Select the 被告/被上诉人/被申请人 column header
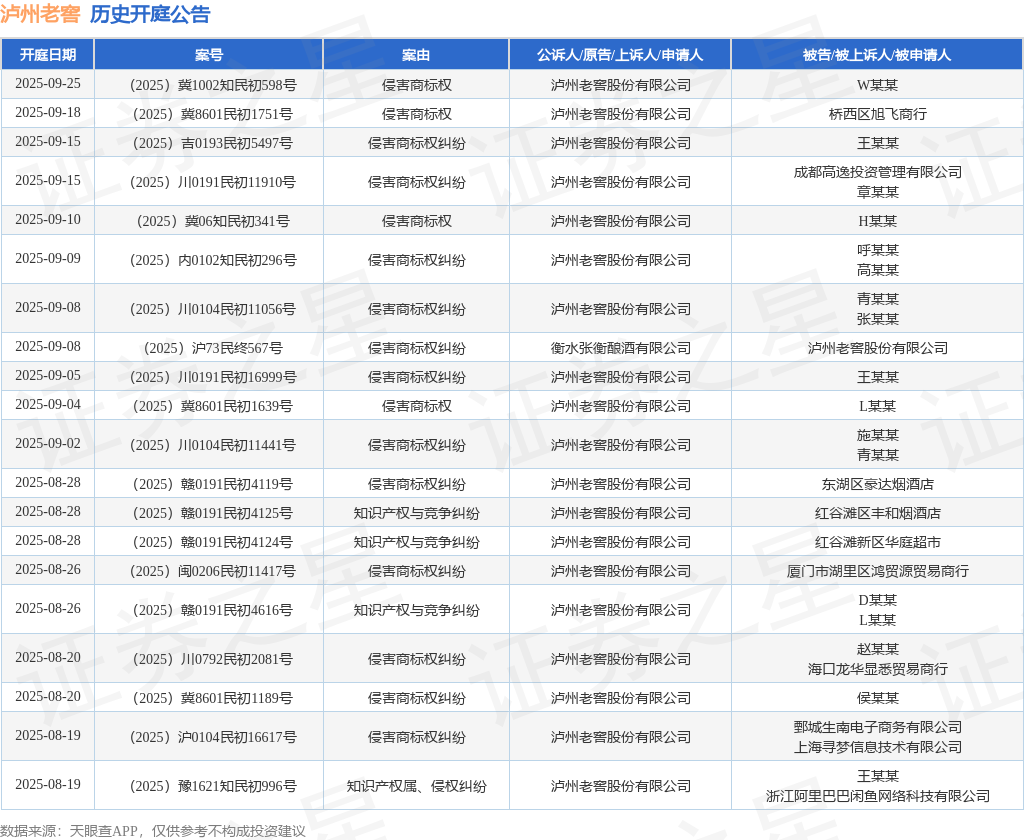 (x=877, y=55)
